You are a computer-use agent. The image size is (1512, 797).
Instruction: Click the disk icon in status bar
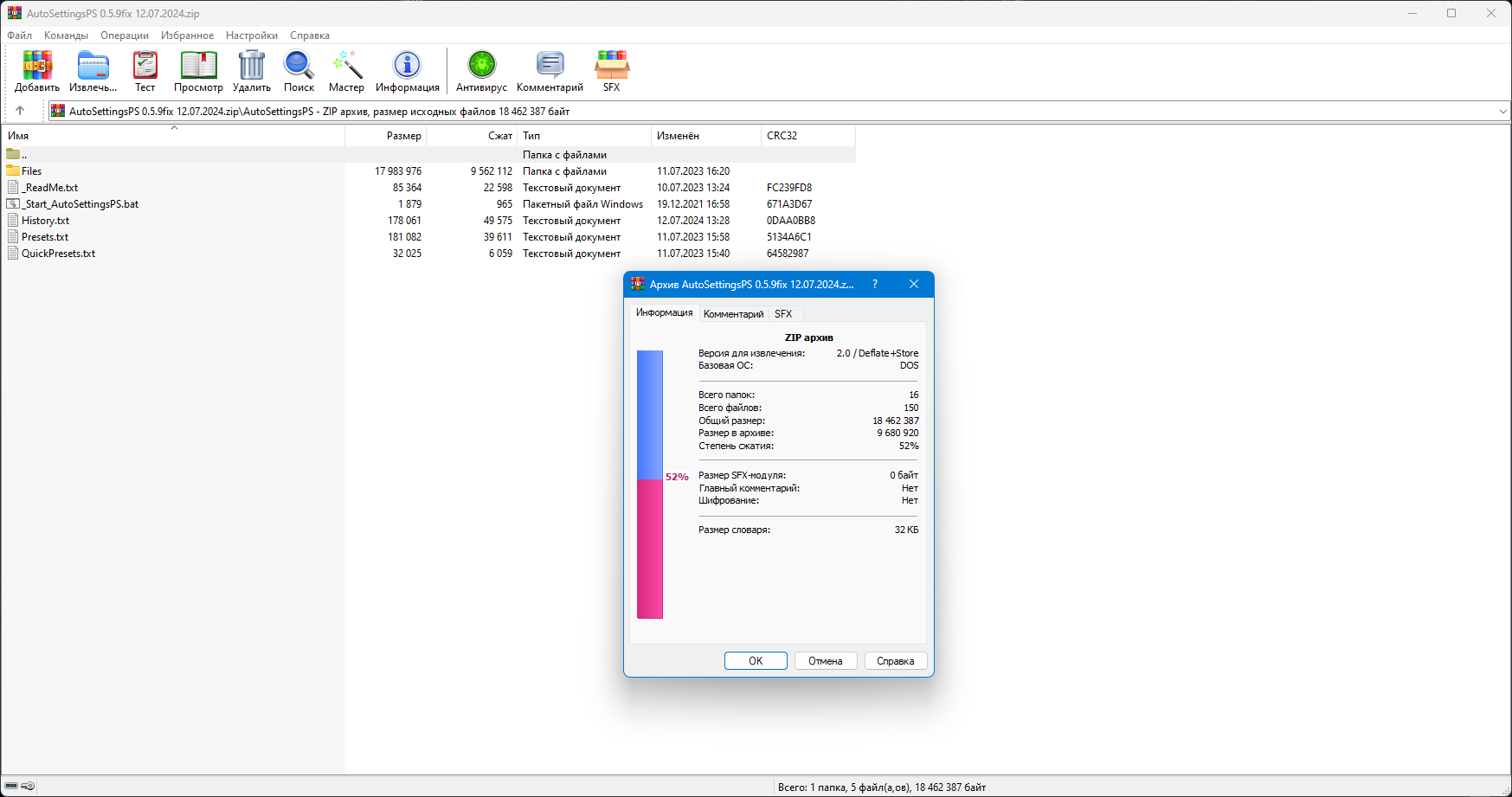[11, 787]
